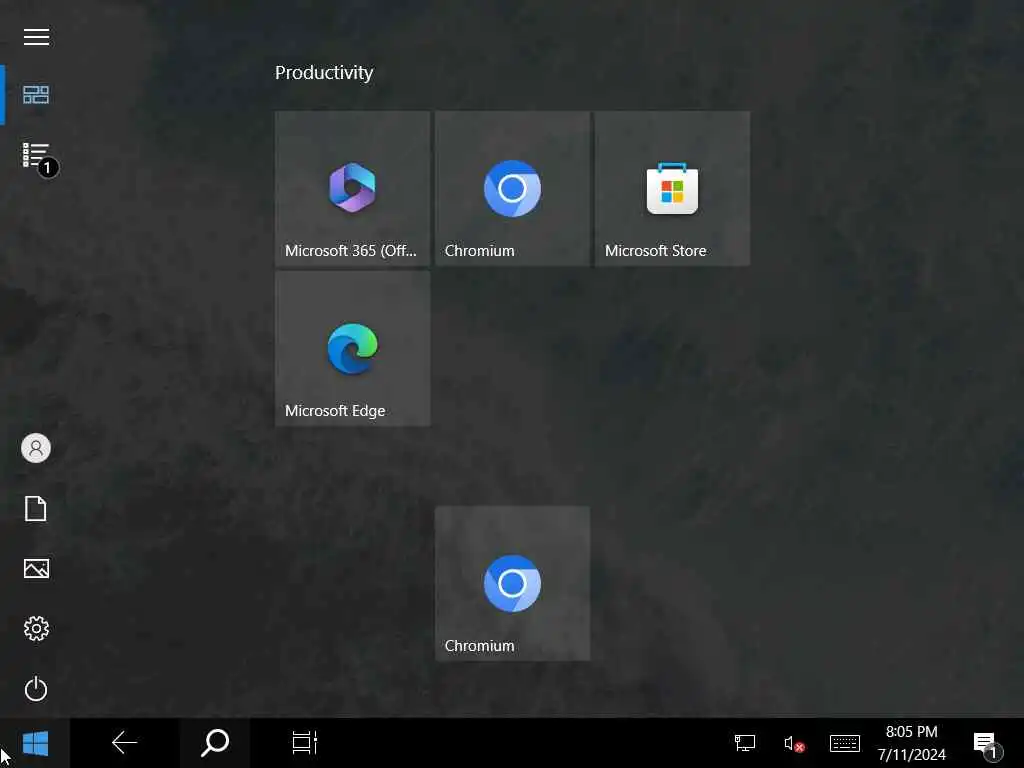The image size is (1024, 768).
Task: Switch to the All apps list icon
Action: (x=36, y=155)
